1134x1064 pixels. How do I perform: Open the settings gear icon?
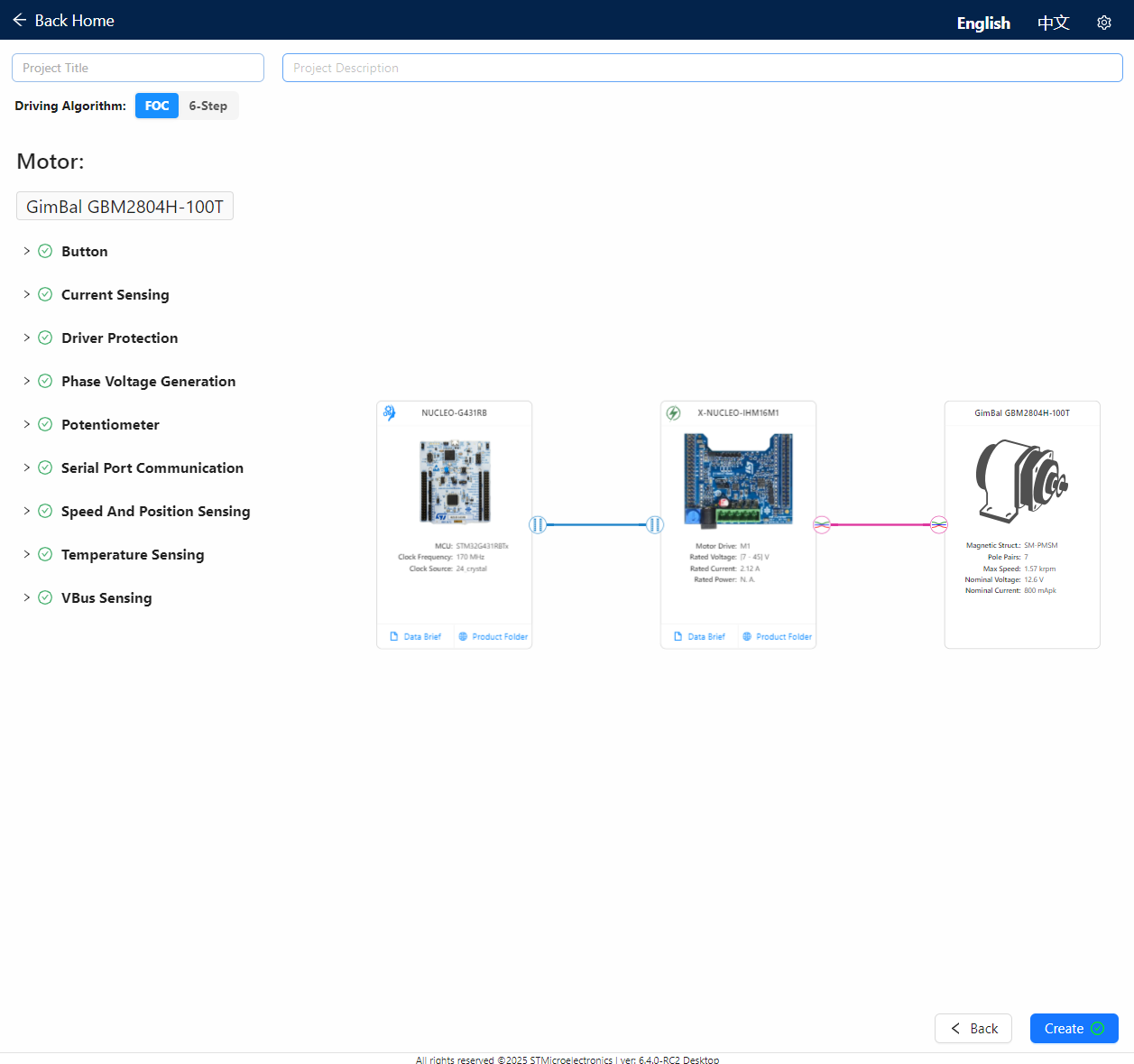[1104, 23]
